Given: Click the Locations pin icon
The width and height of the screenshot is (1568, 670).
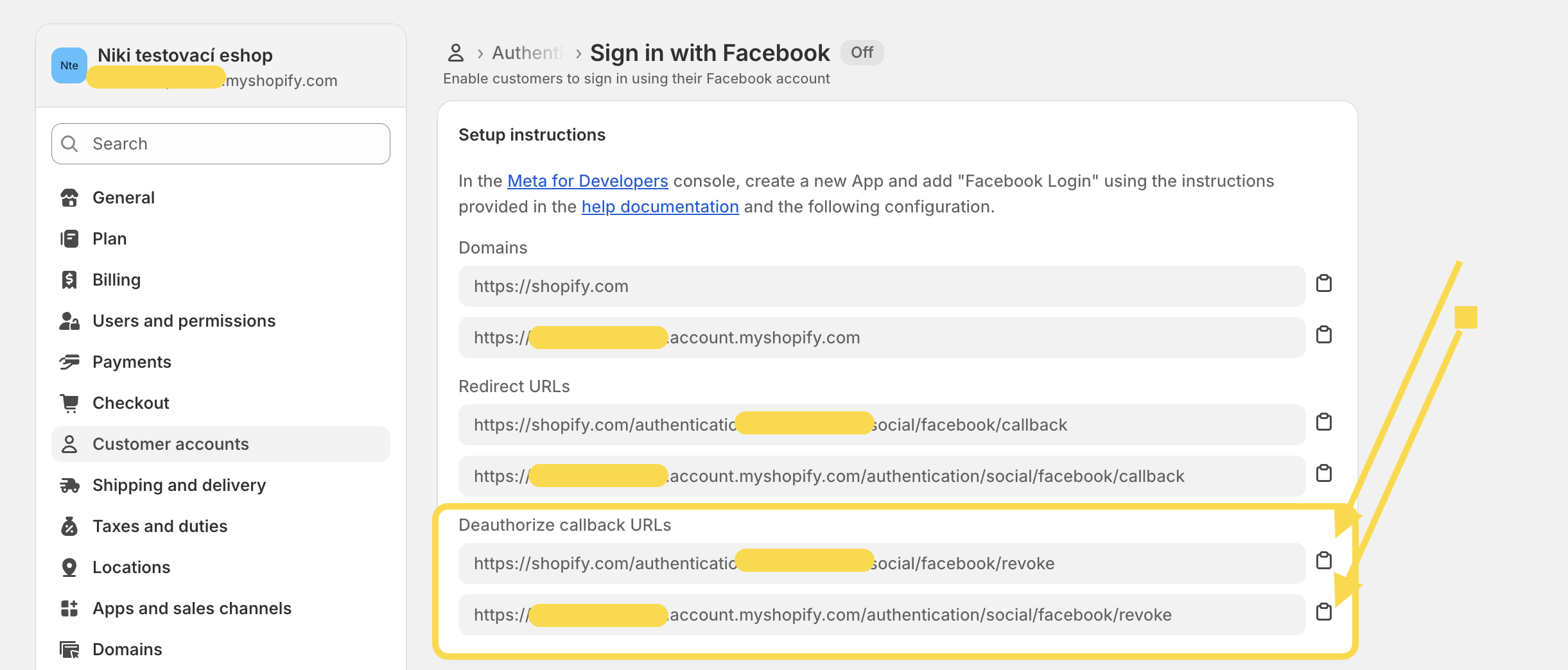Looking at the screenshot, I should point(71,567).
